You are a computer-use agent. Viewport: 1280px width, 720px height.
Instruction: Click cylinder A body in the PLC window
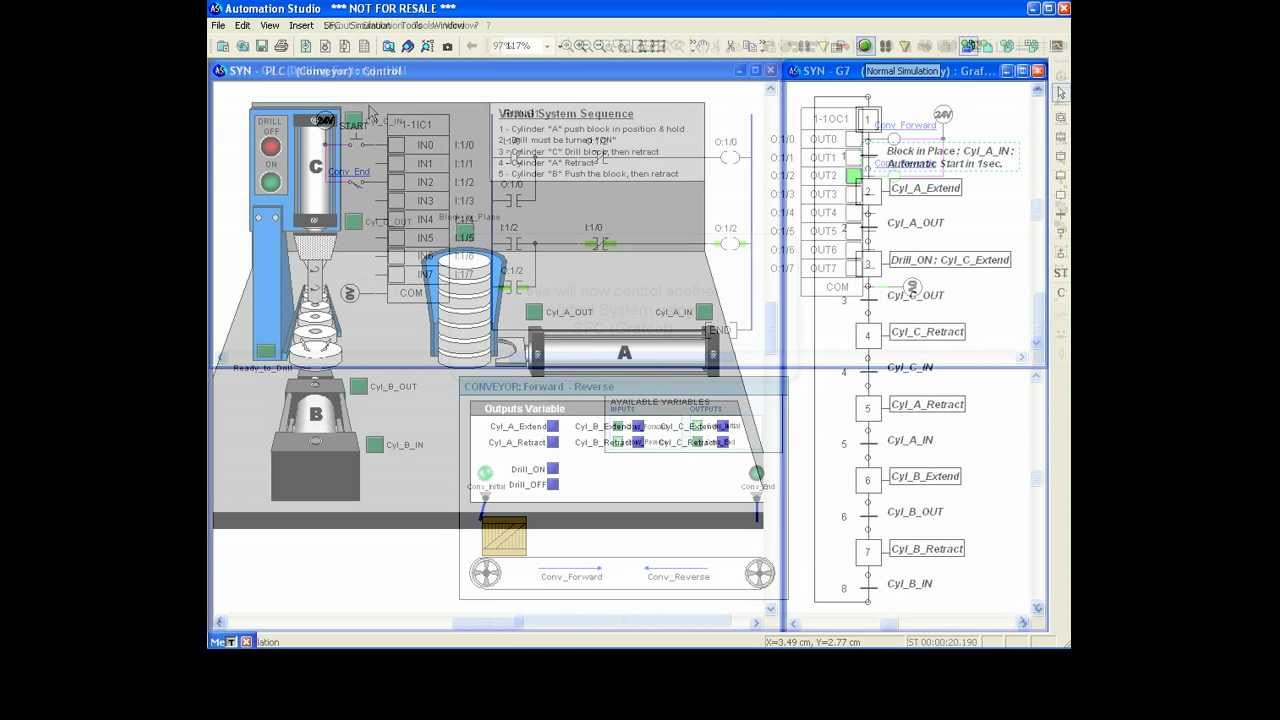624,353
